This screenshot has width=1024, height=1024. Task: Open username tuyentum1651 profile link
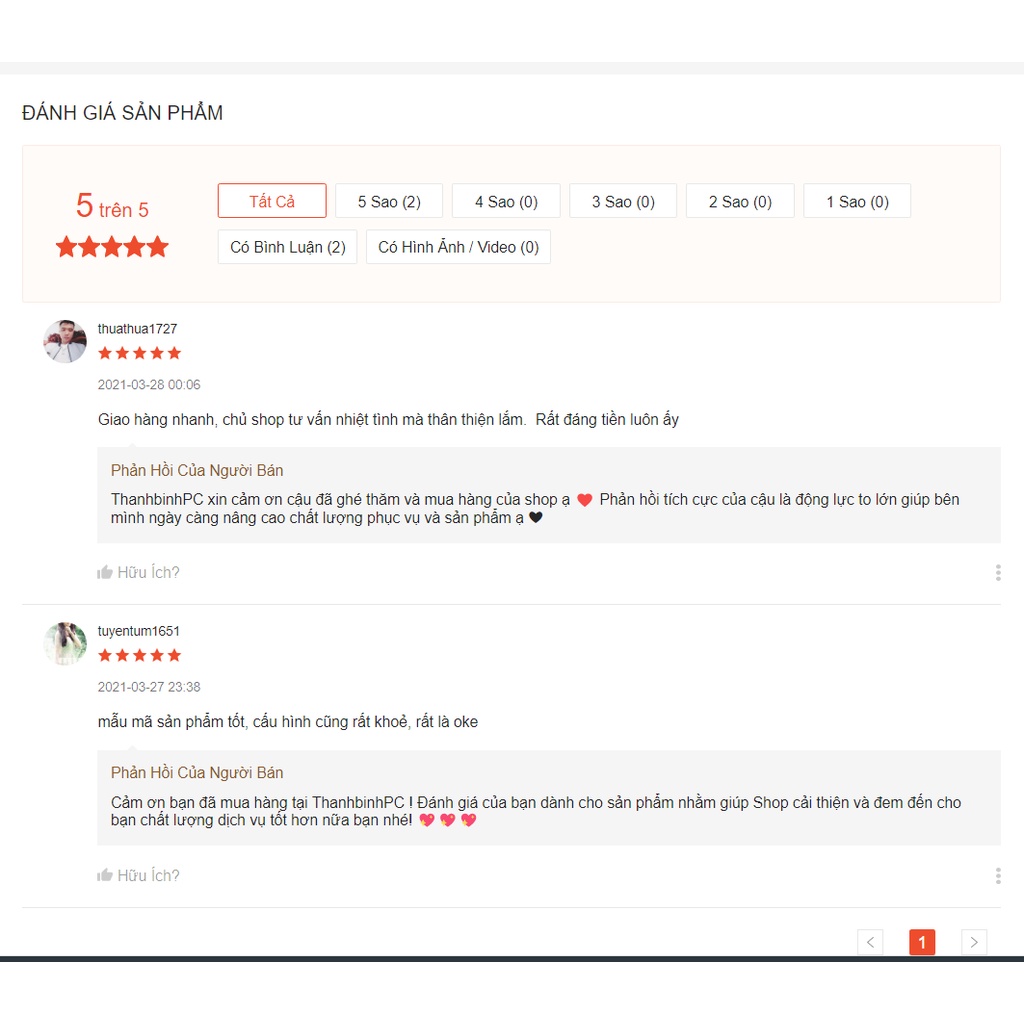pyautogui.click(x=138, y=631)
